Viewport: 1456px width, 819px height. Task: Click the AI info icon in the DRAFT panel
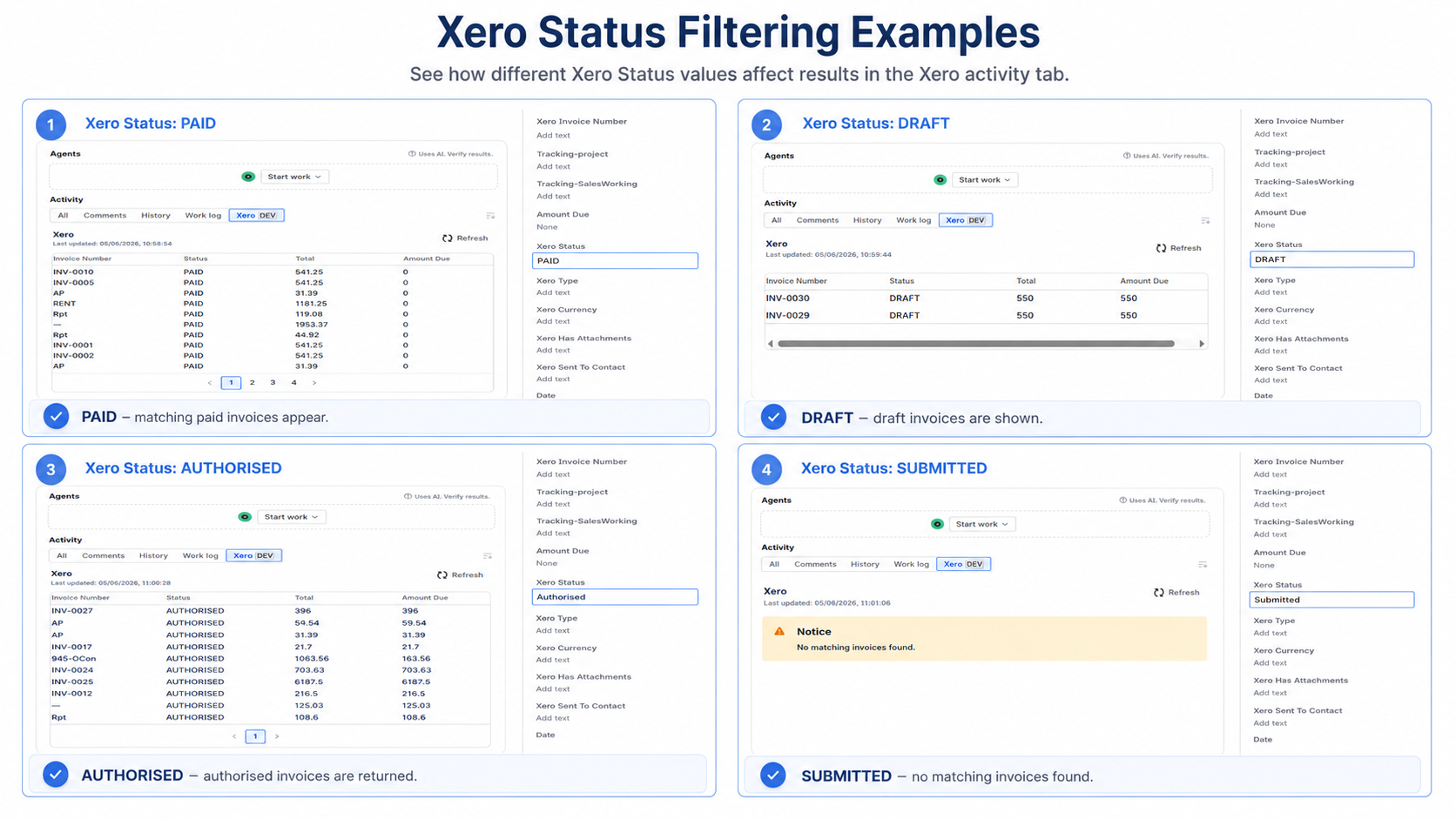pyautogui.click(x=1127, y=156)
